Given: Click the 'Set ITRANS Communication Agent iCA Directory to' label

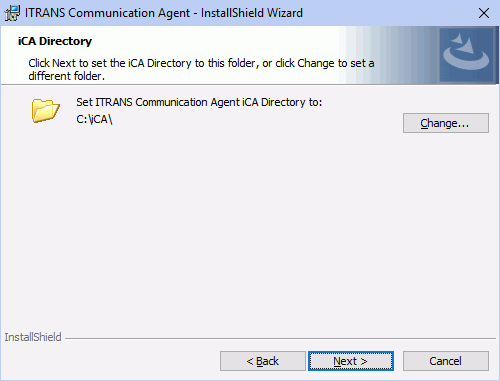Looking at the screenshot, I should [x=199, y=102].
